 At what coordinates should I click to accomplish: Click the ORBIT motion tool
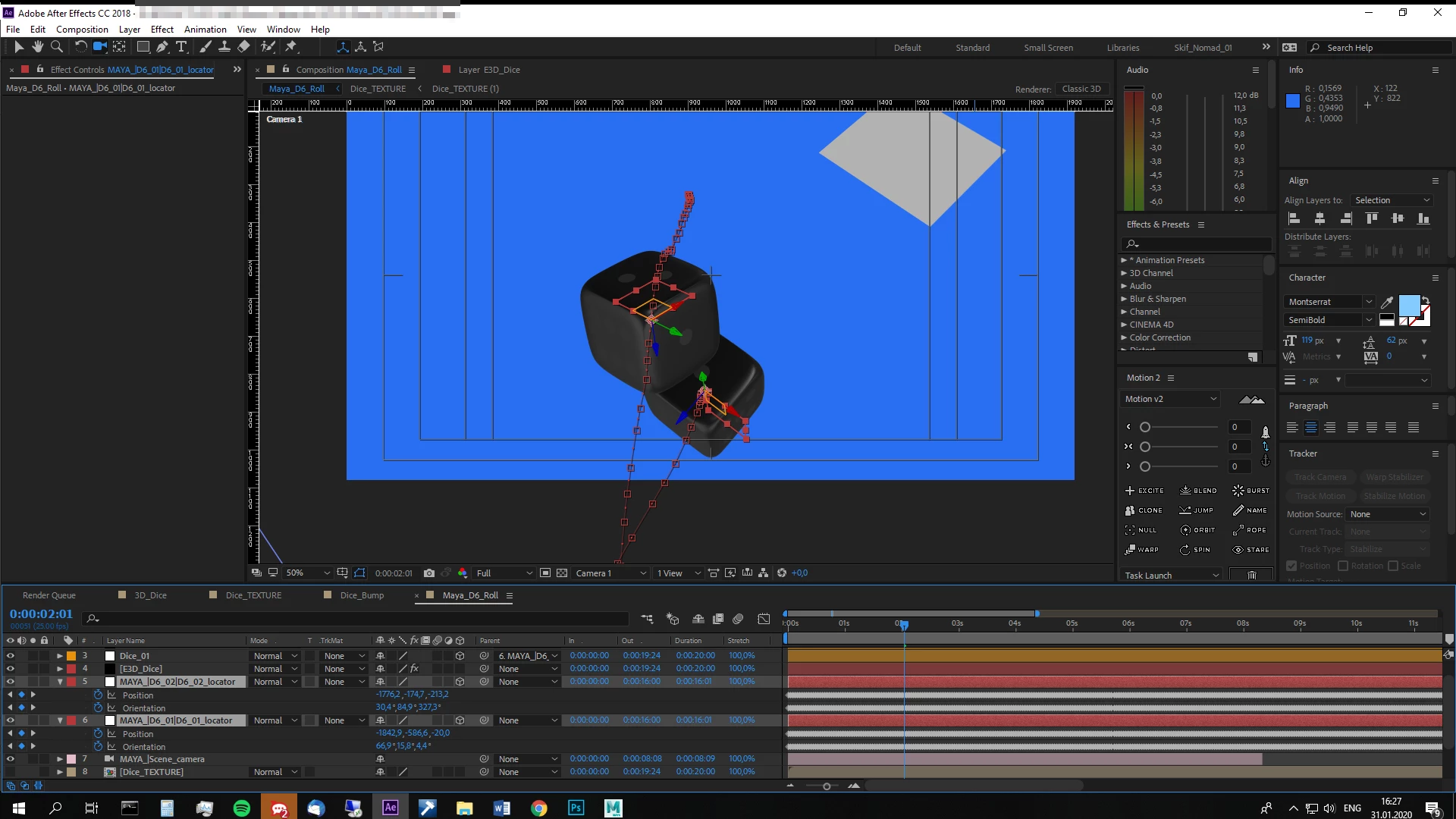pos(1197,530)
